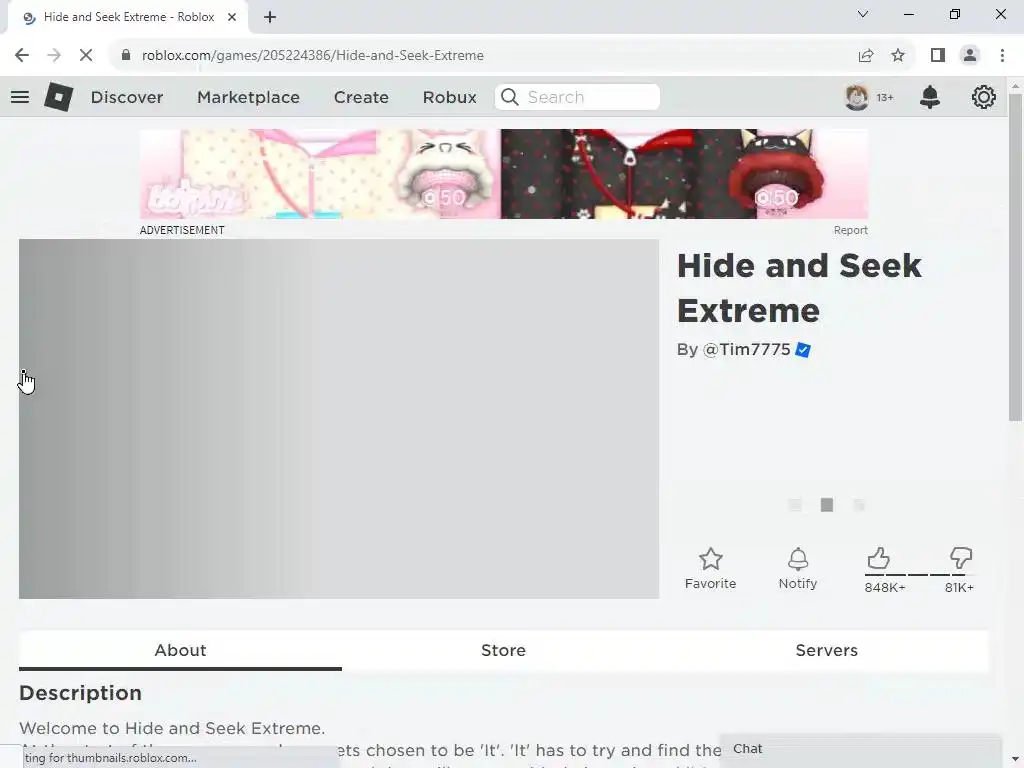Open the Roblox hamburger navigation menu
Viewport: 1024px width, 768px height.
pyautogui.click(x=20, y=97)
